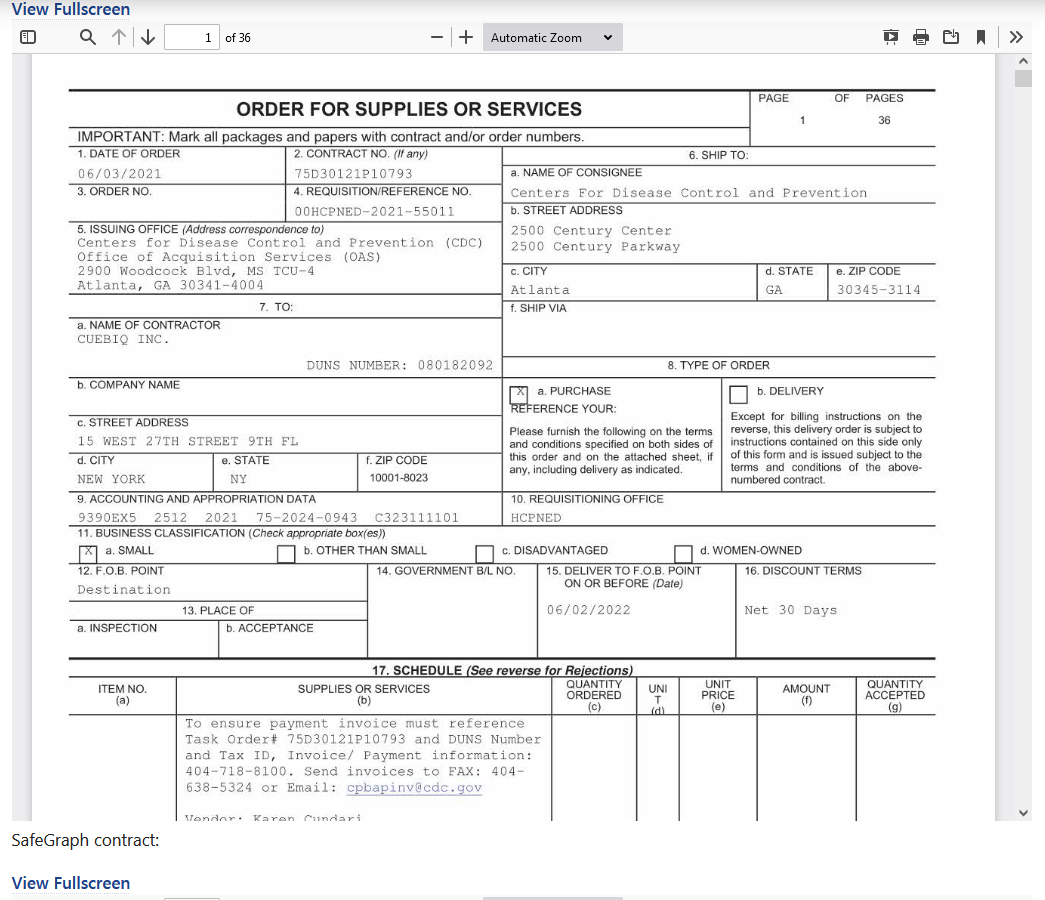Select contractor name CUEBIQ INC.
Image resolution: width=1045 pixels, height=900 pixels.
point(123,339)
